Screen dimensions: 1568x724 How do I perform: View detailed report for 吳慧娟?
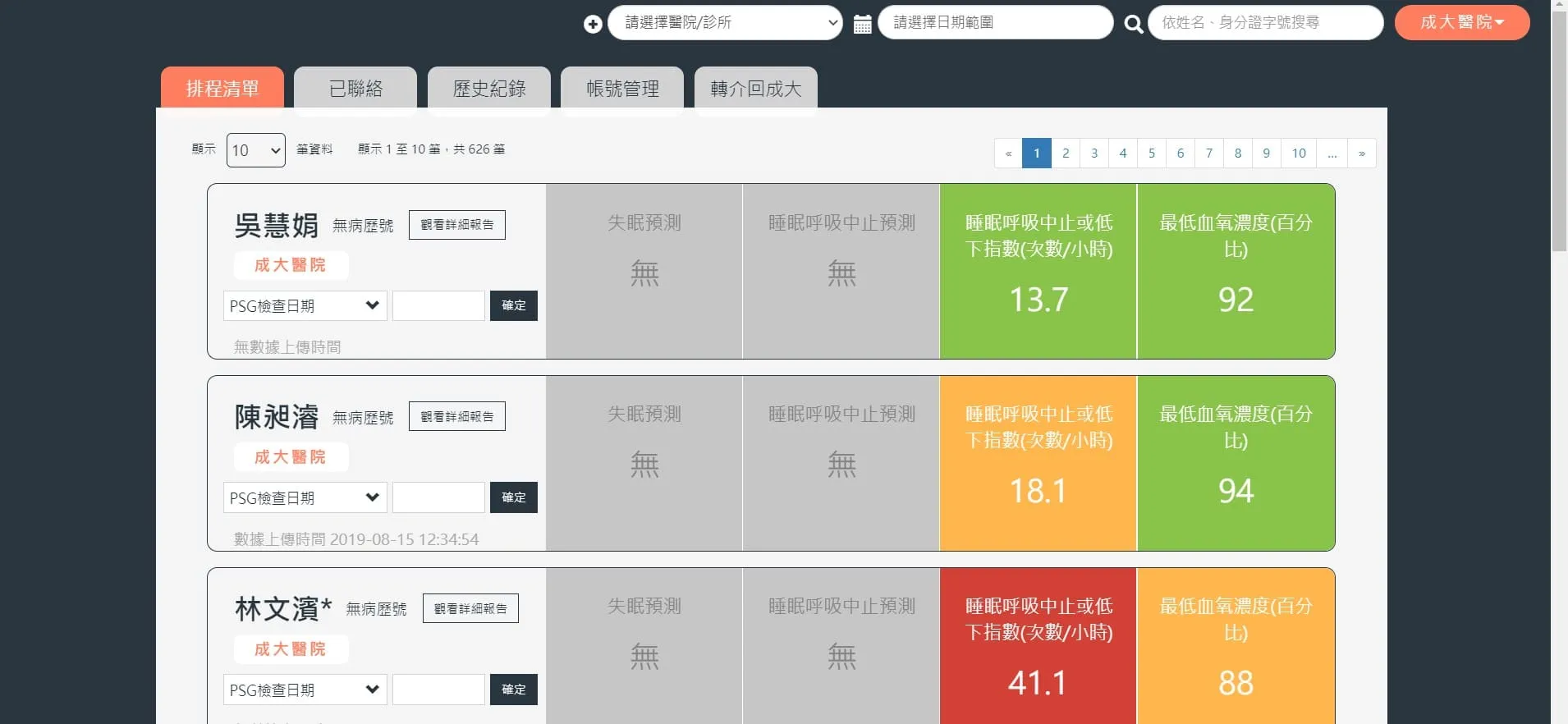pos(457,225)
